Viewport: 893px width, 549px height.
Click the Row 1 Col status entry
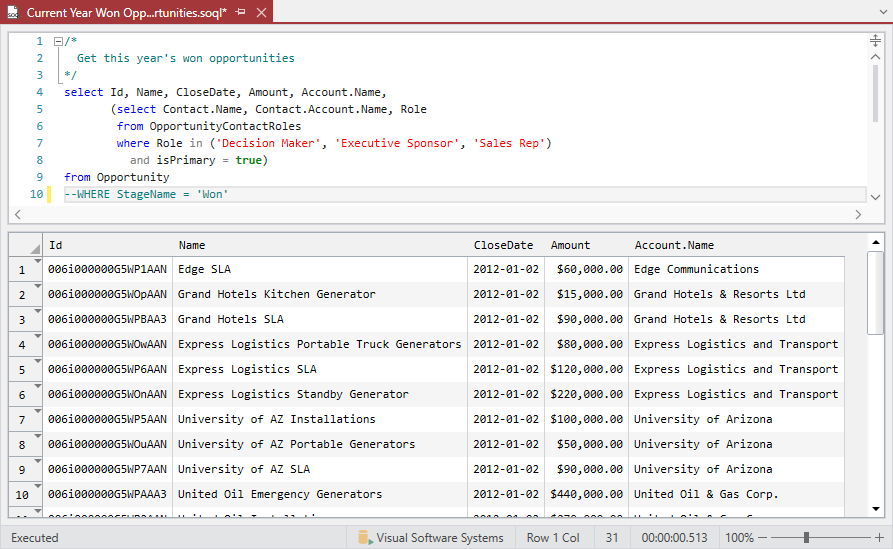553,538
